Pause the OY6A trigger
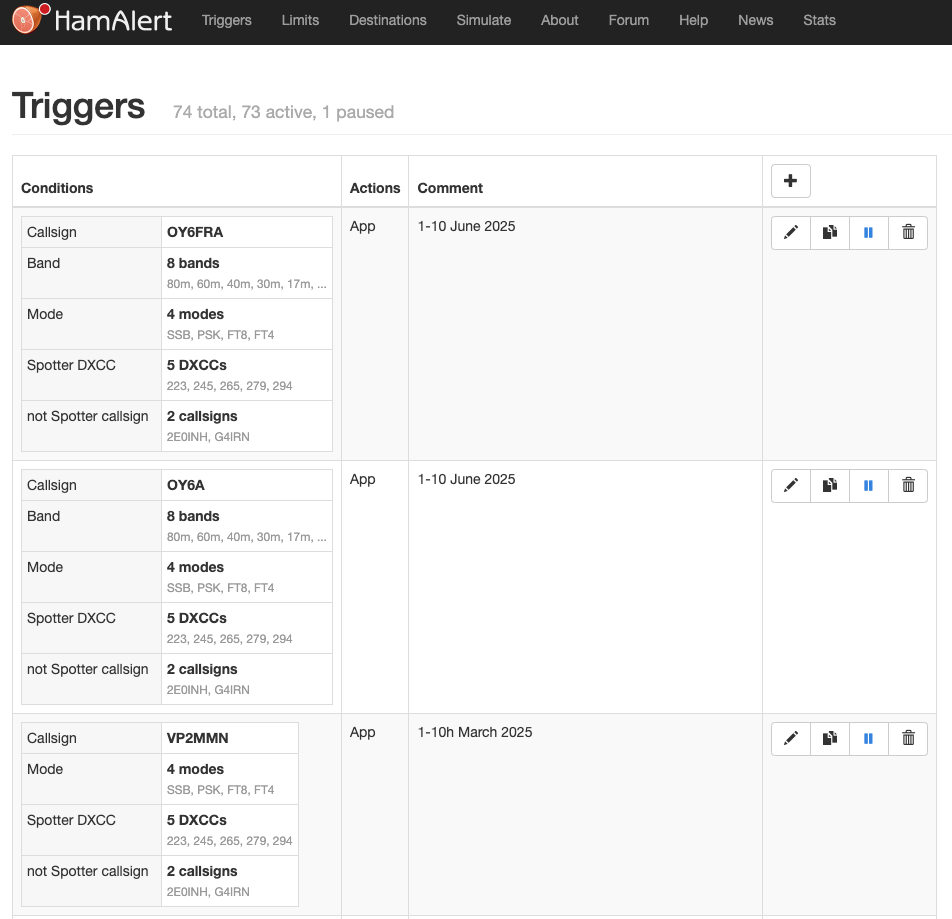 (868, 485)
